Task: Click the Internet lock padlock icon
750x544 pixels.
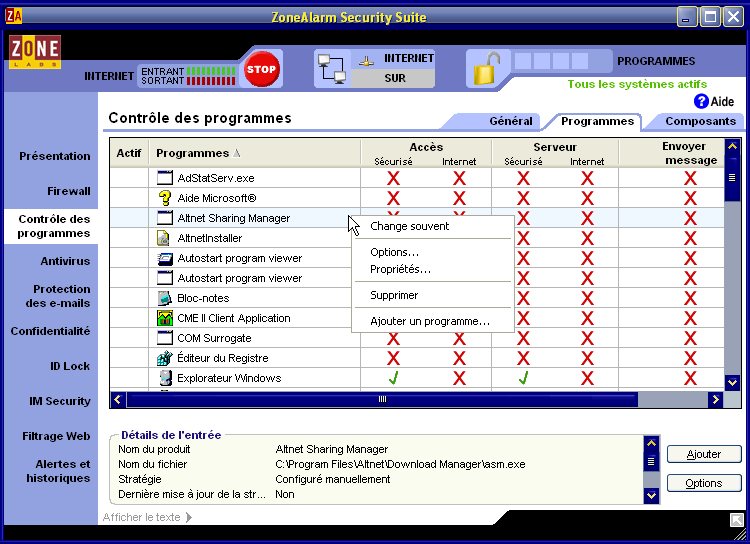Action: pos(486,69)
